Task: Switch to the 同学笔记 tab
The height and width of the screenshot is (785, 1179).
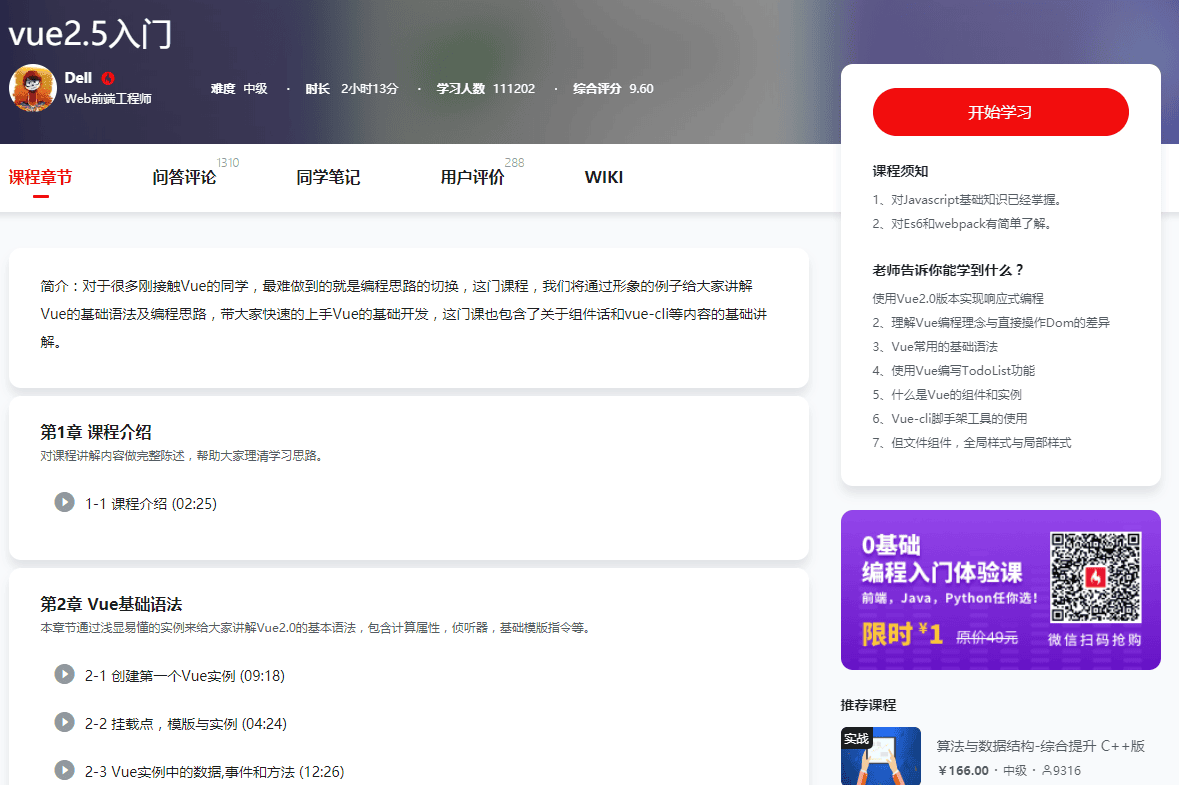Action: pos(328,178)
